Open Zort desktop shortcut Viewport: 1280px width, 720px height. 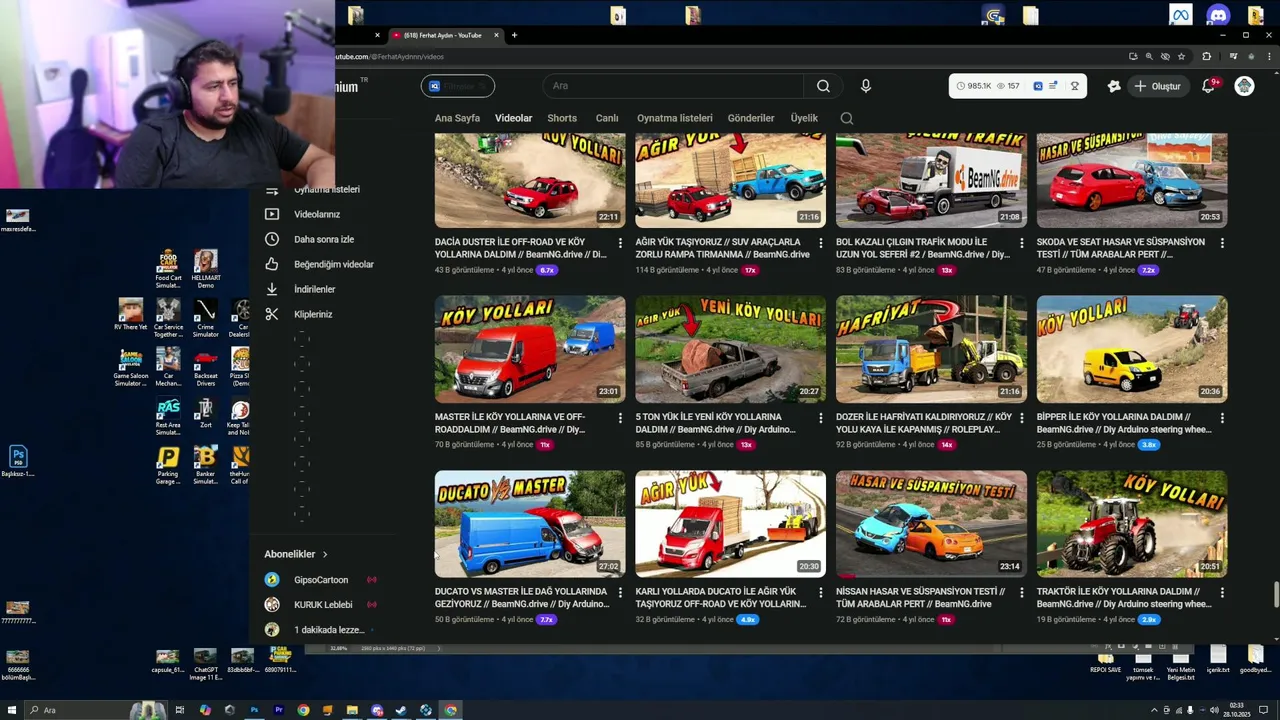(x=206, y=414)
